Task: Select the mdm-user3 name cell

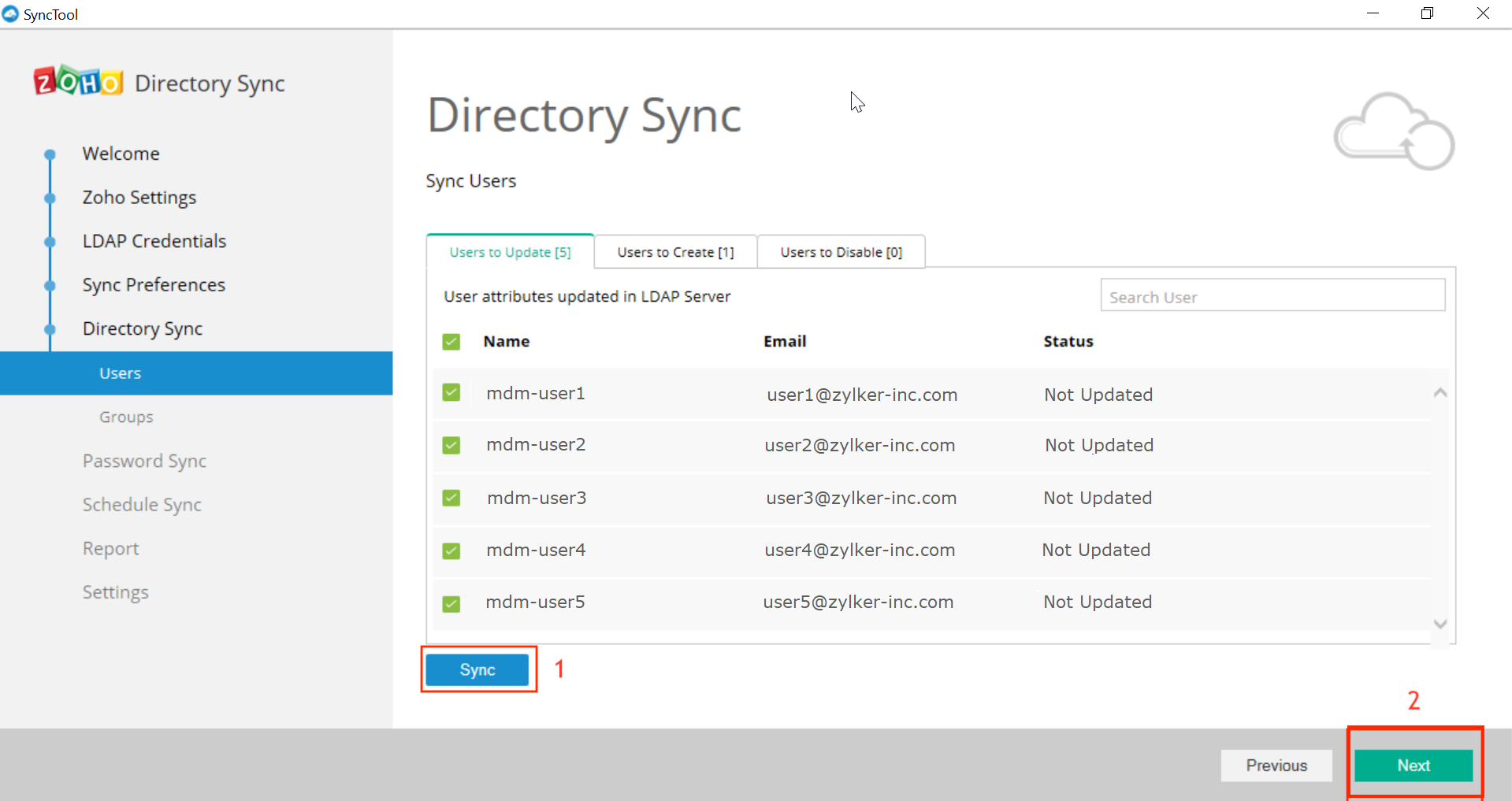Action: point(537,498)
